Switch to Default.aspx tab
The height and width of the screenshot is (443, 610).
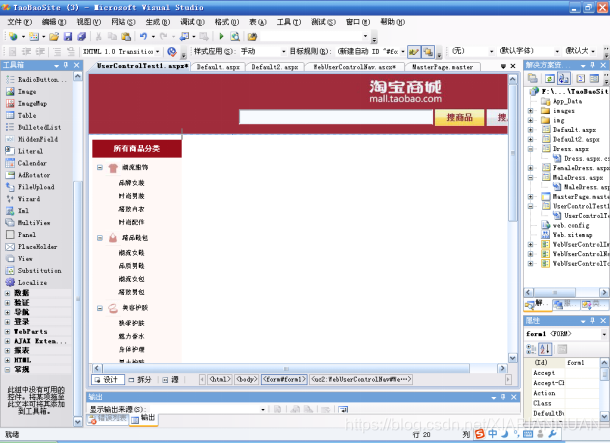point(218,67)
